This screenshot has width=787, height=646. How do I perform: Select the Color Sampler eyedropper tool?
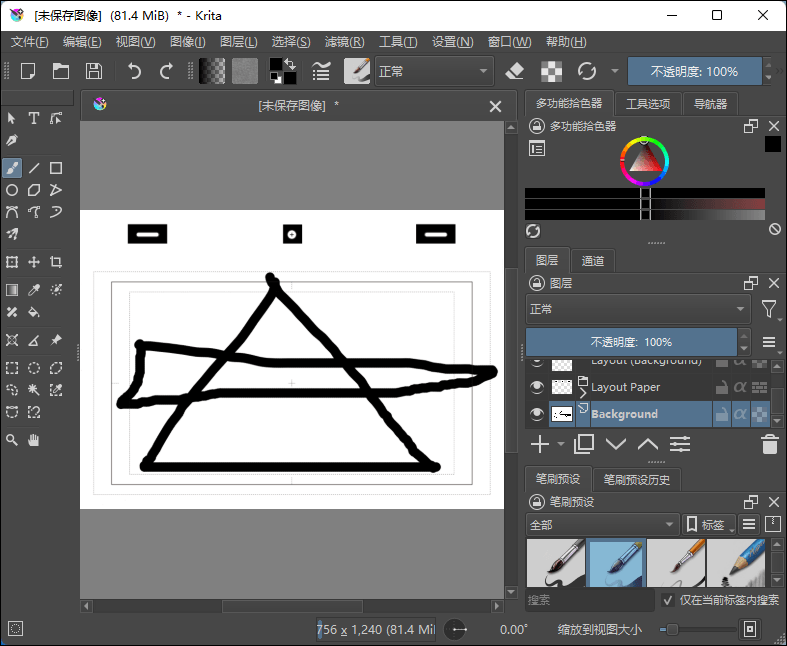[34, 290]
